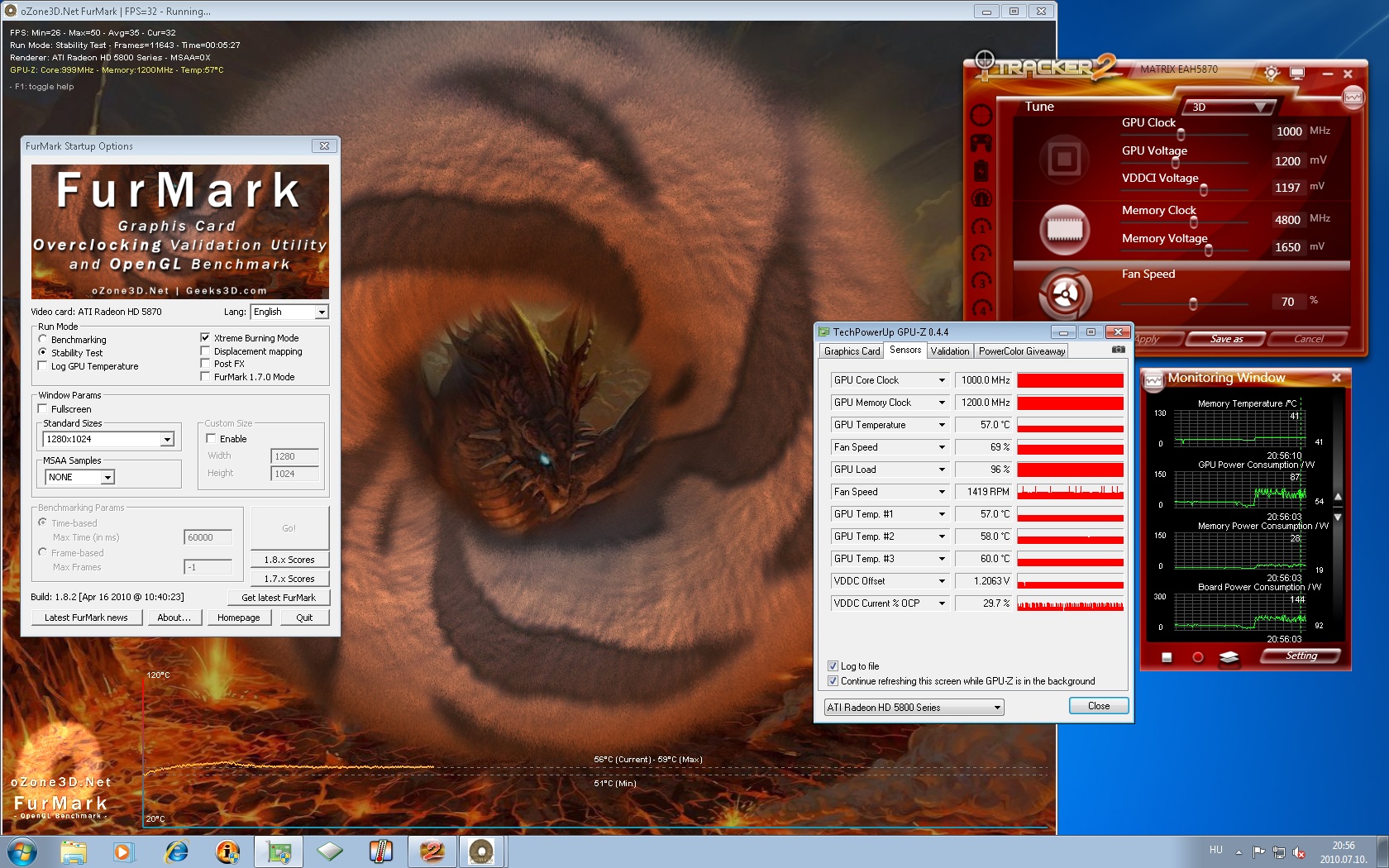The width and height of the screenshot is (1389, 868).
Task: Open Windows Start menu
Action: 22,851
